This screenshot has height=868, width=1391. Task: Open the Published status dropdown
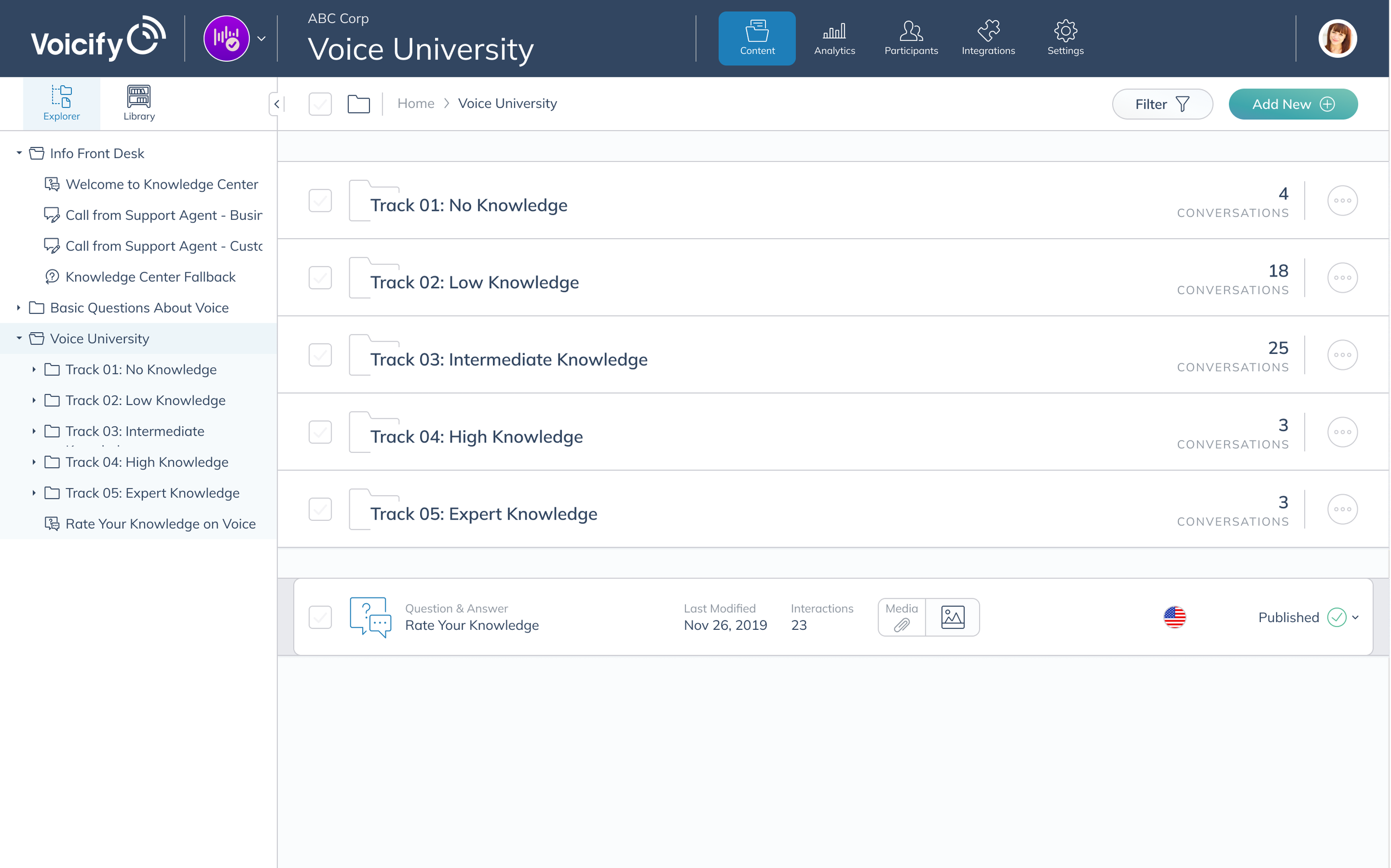point(1355,617)
